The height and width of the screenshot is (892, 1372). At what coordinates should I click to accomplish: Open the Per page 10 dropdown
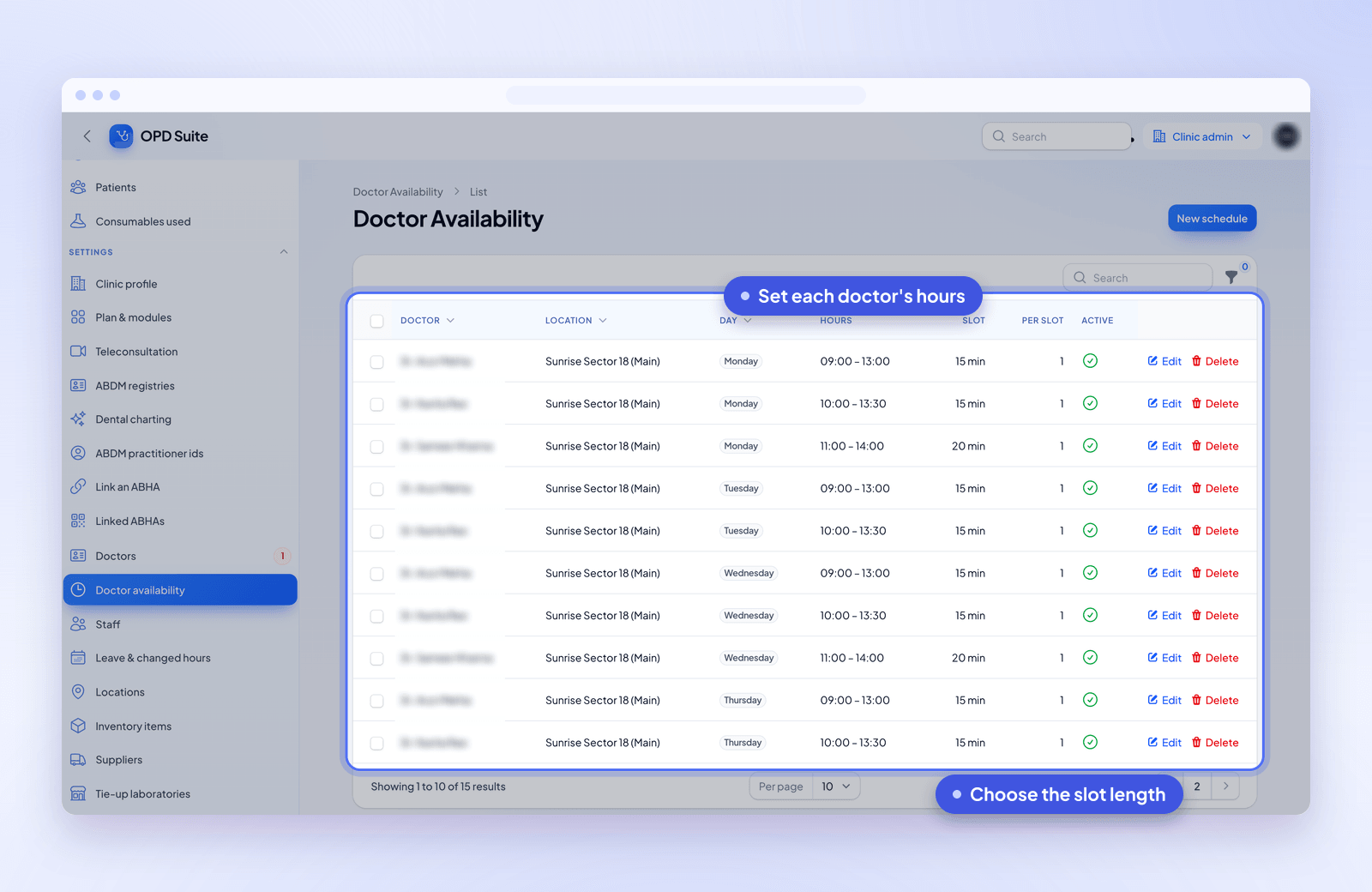835,787
